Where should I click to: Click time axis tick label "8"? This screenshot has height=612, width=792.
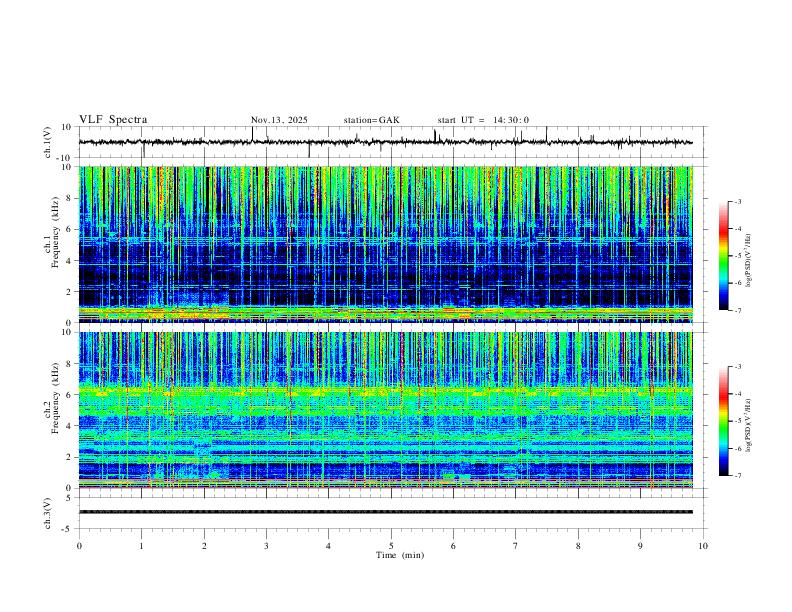[x=578, y=546]
